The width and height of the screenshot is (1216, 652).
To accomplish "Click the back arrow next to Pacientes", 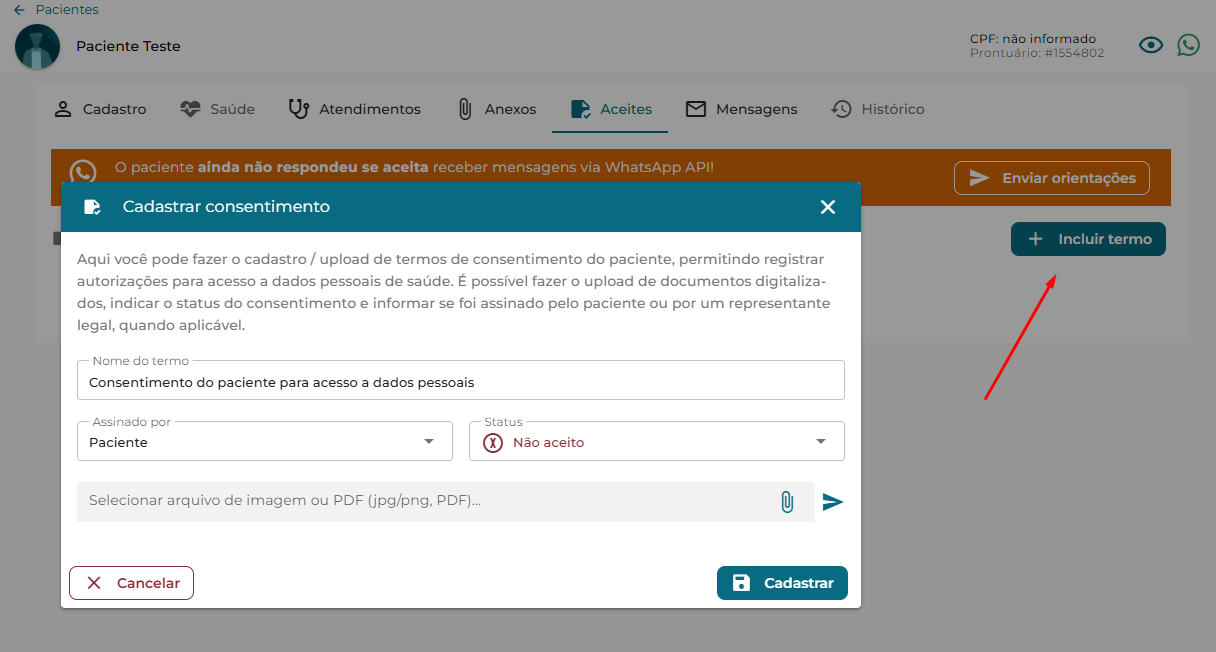I will tap(19, 10).
